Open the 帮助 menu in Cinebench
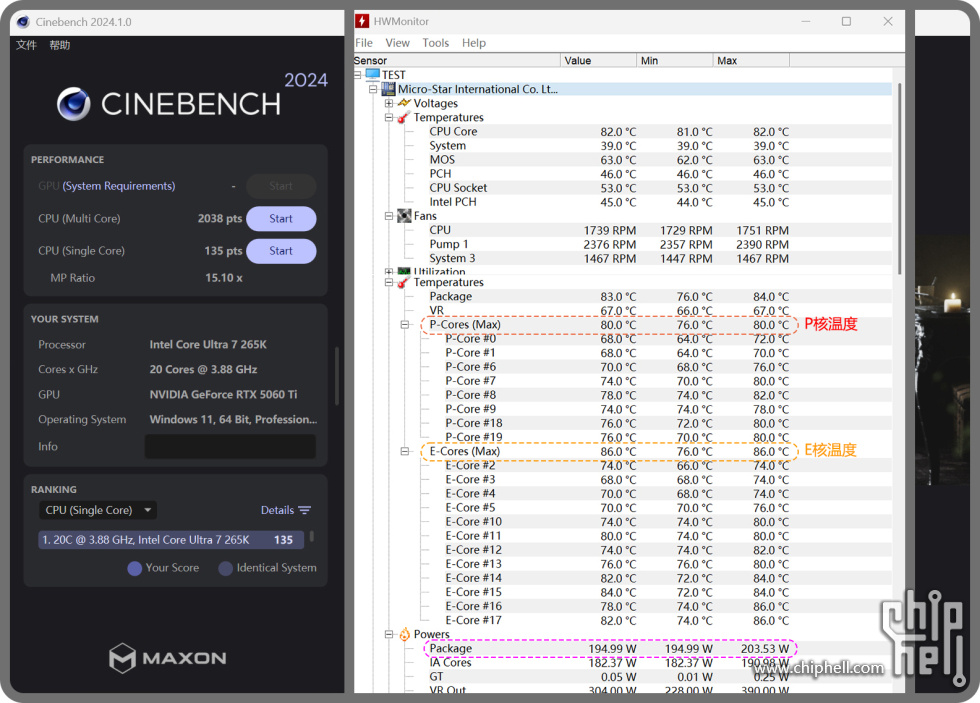Viewport: 980px width, 703px height. (60, 45)
